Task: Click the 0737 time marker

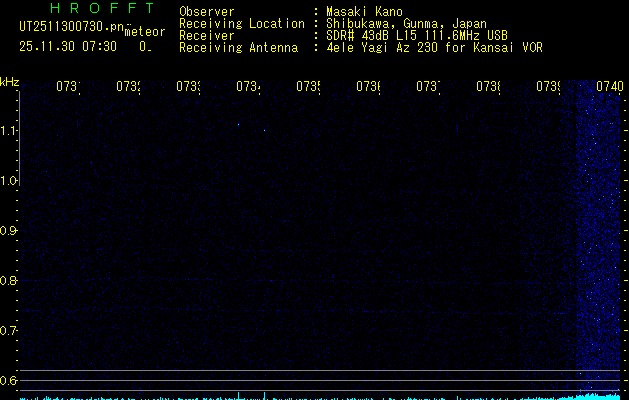Action: tap(428, 87)
